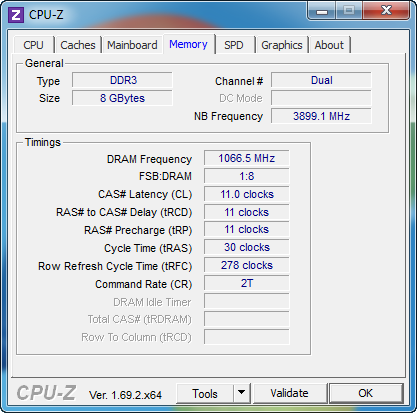Image resolution: width=417 pixels, height=413 pixels.
Task: Click the DRAM Frequency value field
Action: click(247, 158)
